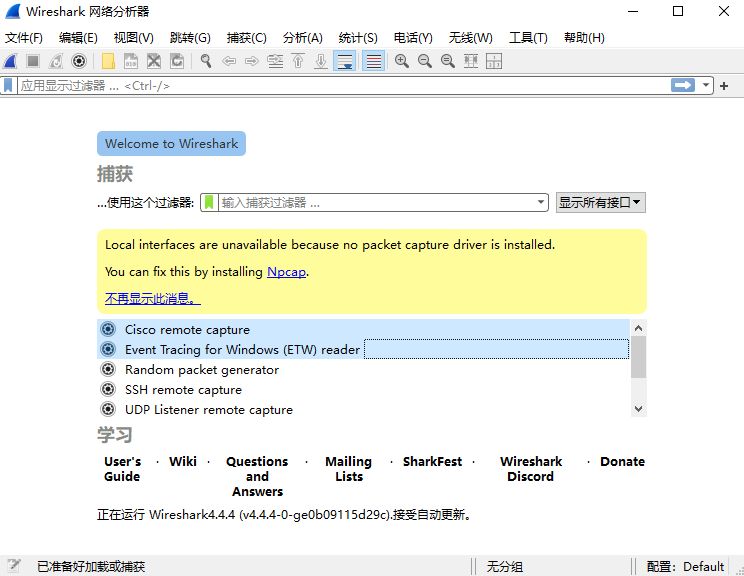This screenshot has width=744, height=576.
Task: Click the capture filter green bookmark icon
Action: 209,202
